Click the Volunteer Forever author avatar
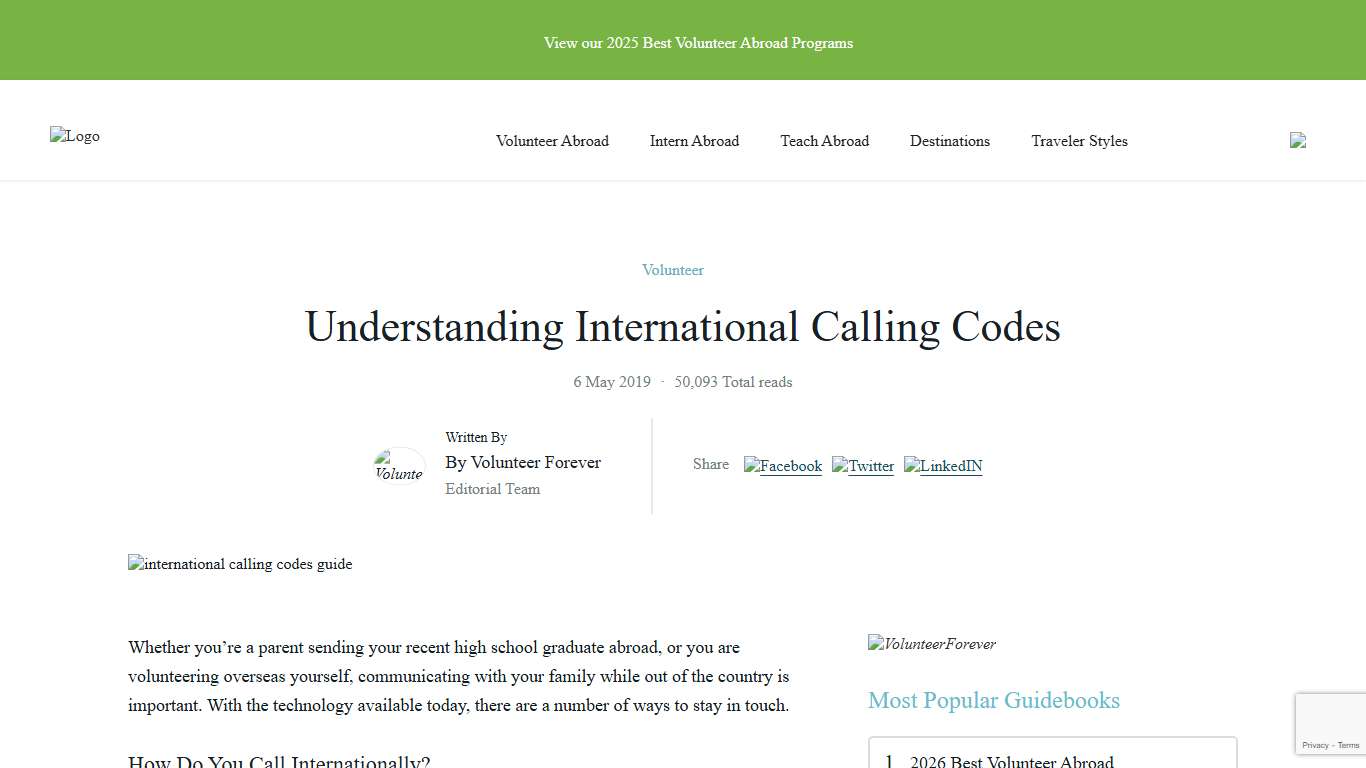The height and width of the screenshot is (768, 1366). coord(398,466)
